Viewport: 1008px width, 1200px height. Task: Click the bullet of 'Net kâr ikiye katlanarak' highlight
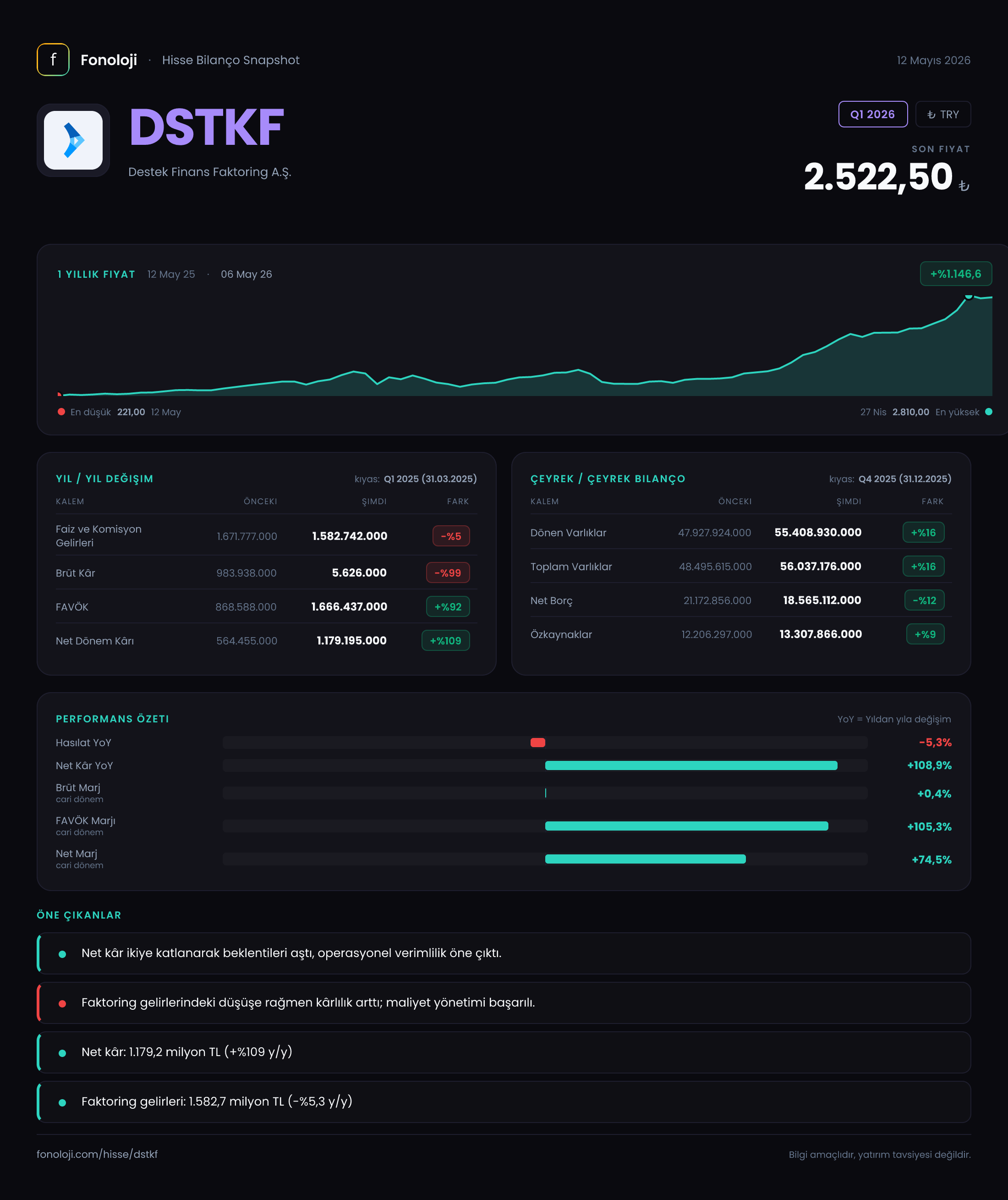click(62, 953)
